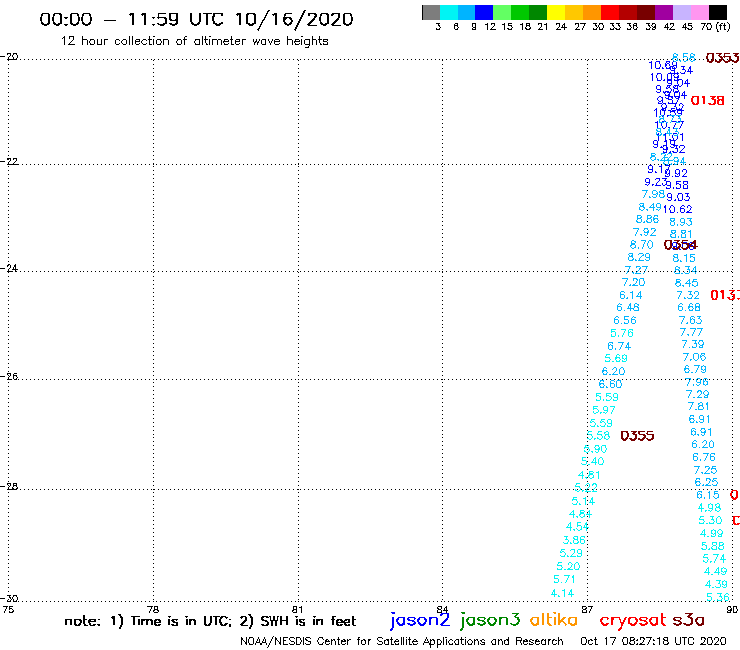Click 'NOAA/NESDIS Center for Satellite Applications and Research'

coord(402,642)
